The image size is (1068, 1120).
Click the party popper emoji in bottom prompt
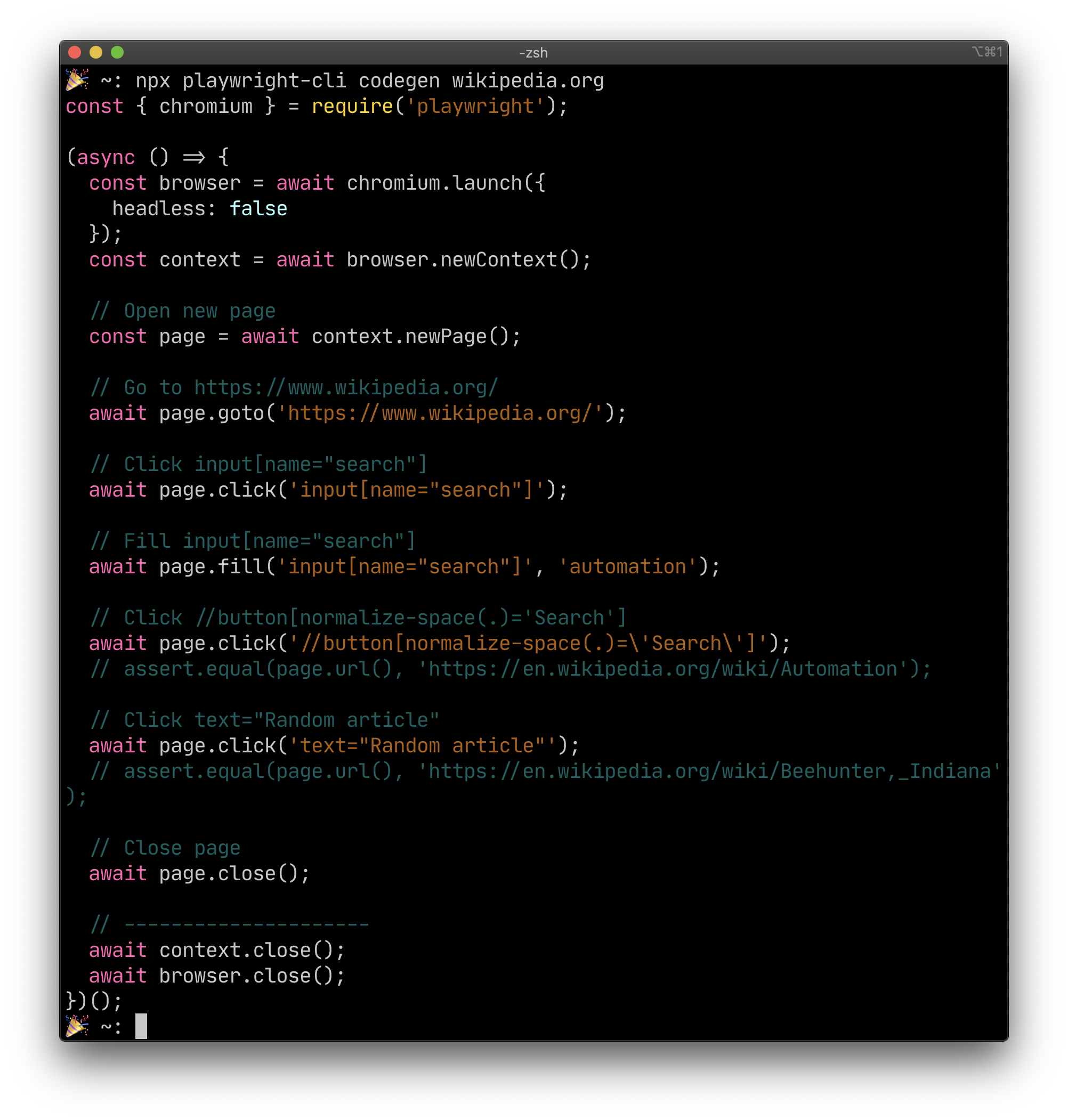(x=77, y=1026)
